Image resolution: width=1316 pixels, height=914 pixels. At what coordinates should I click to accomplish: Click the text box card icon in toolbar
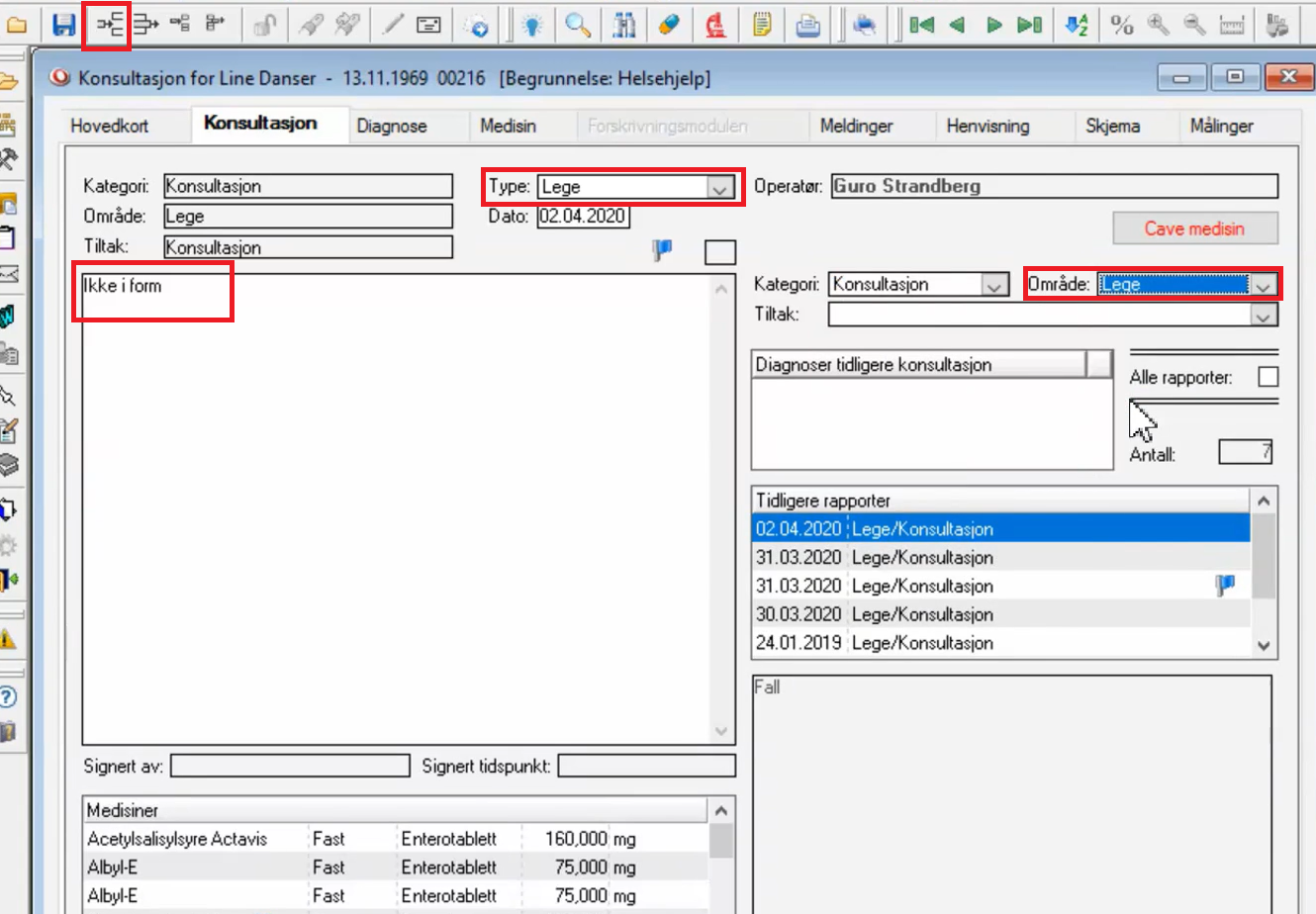point(428,25)
